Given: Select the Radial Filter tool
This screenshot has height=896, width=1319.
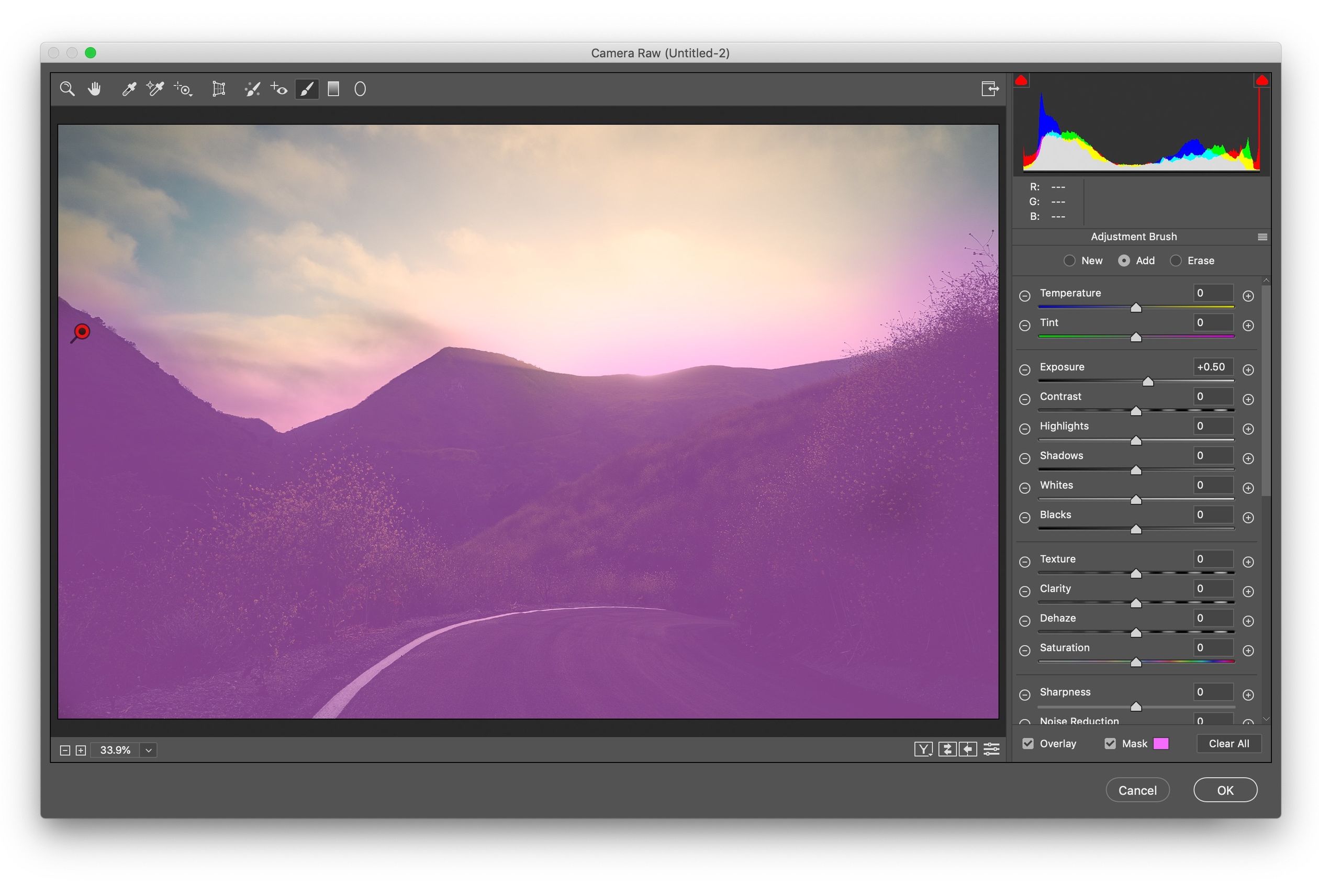Looking at the screenshot, I should [360, 88].
